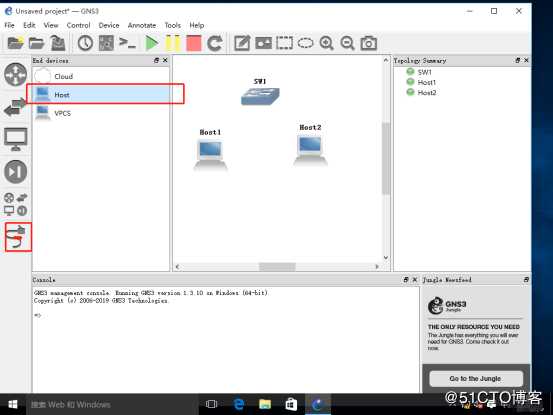Click canvas horizontal scrollbar right arrow
Viewport: 553px width, 415px height.
pyautogui.click(x=377, y=267)
